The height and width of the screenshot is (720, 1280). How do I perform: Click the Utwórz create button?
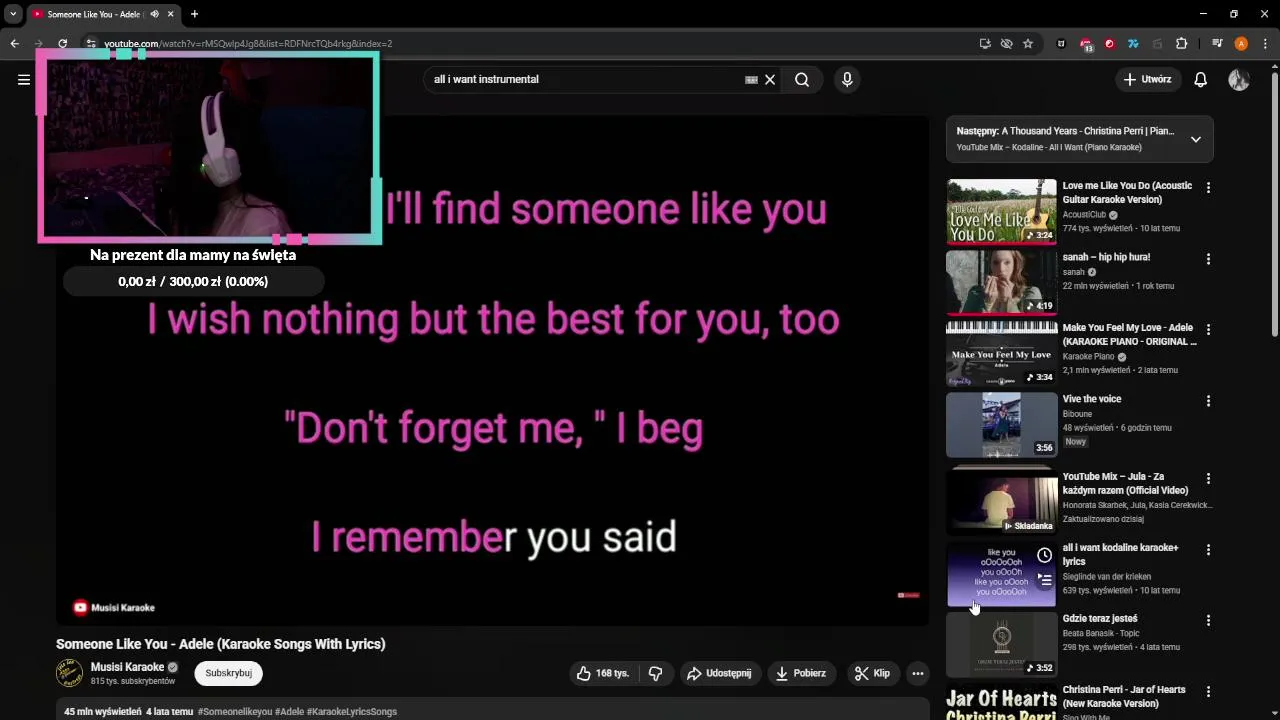(x=1147, y=80)
